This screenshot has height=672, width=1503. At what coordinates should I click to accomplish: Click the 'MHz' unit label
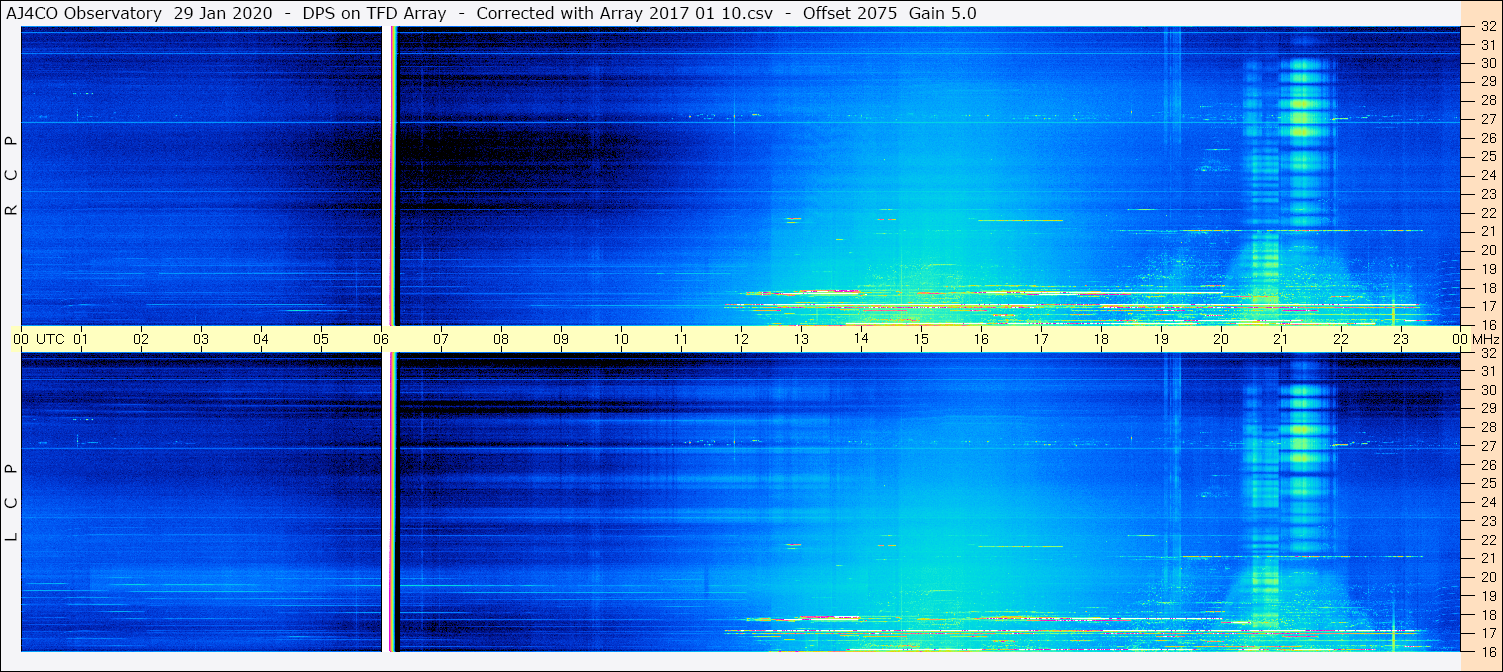point(1484,339)
